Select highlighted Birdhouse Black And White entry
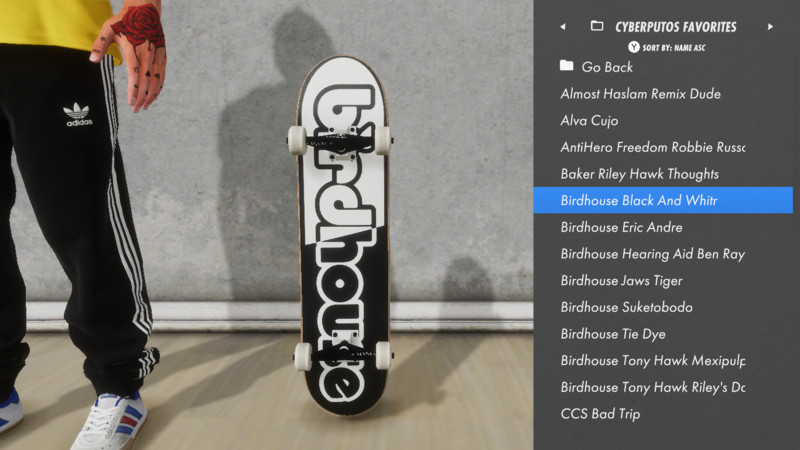 (663, 200)
